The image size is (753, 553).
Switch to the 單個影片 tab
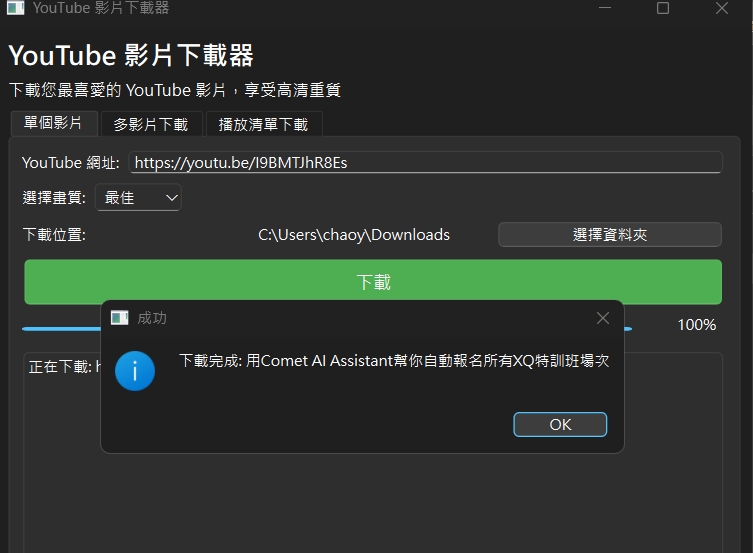click(54, 123)
